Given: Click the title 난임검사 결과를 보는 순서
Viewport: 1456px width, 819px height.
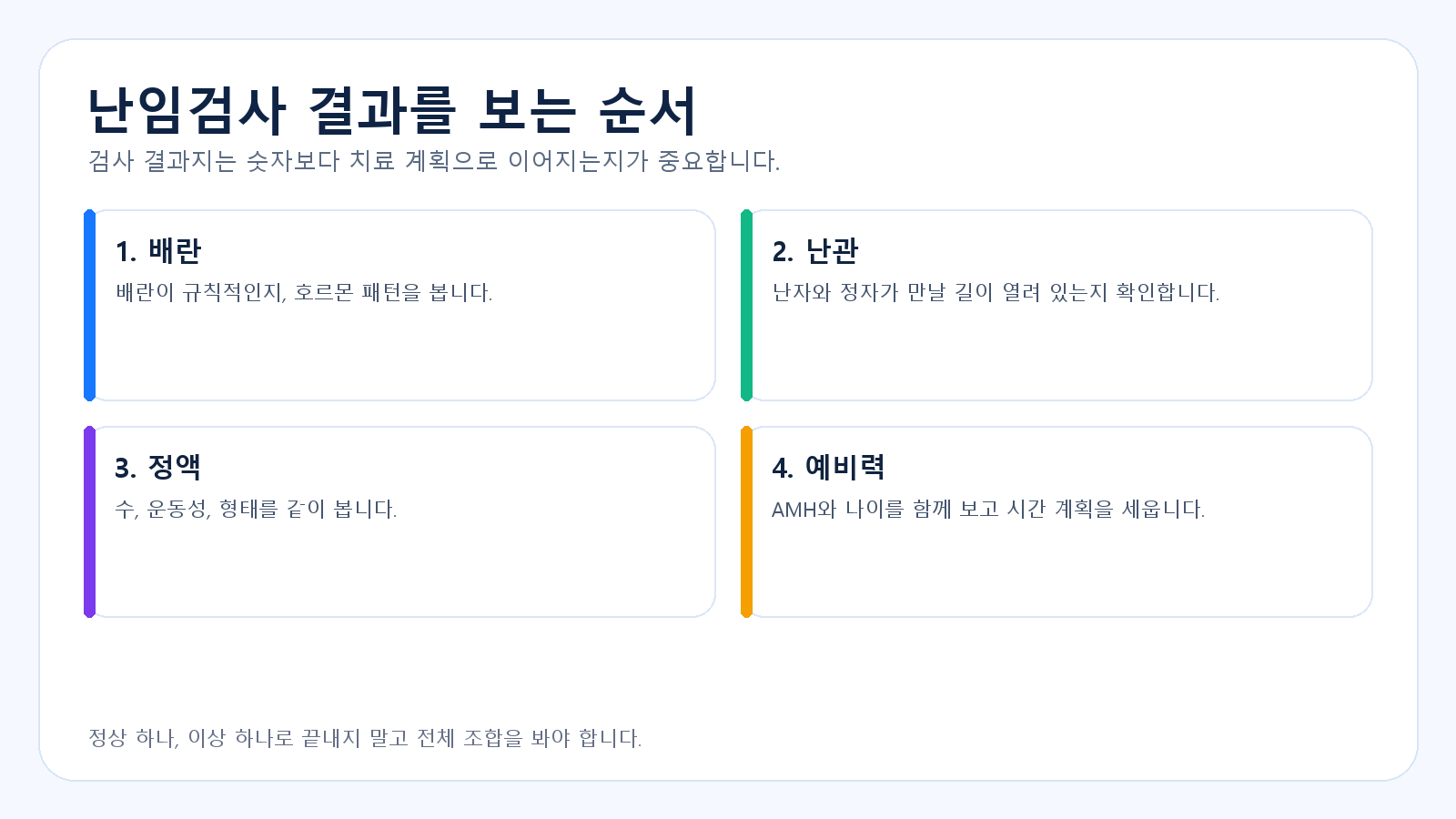Looking at the screenshot, I should (392, 111).
